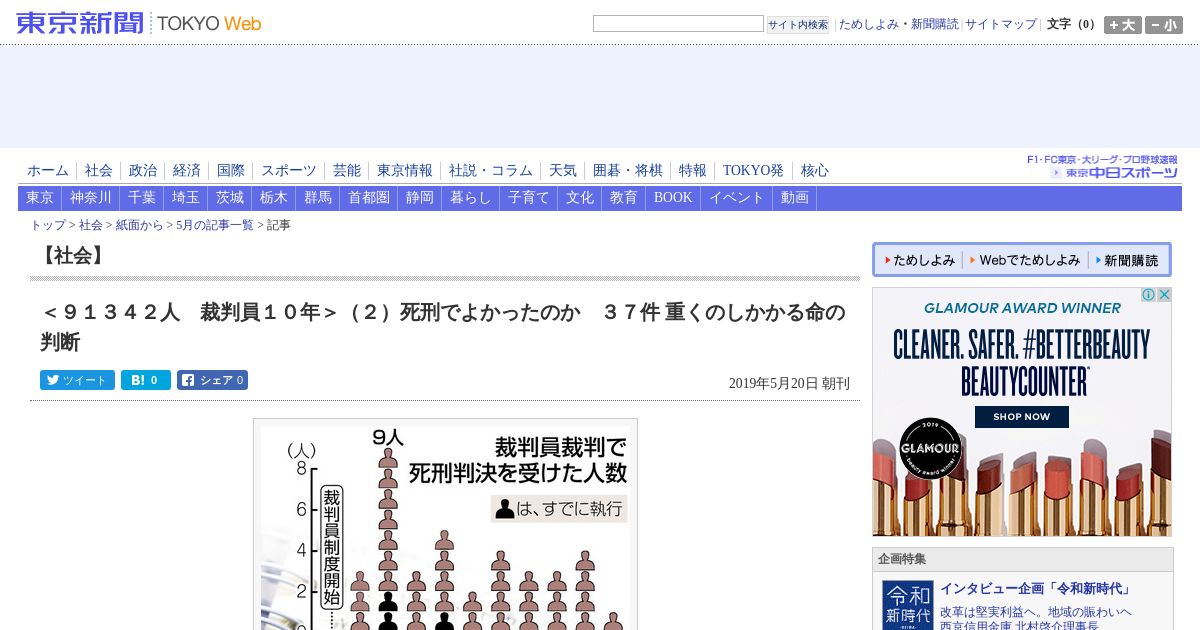
Task: Open the 東京情報 section
Action: point(405,171)
